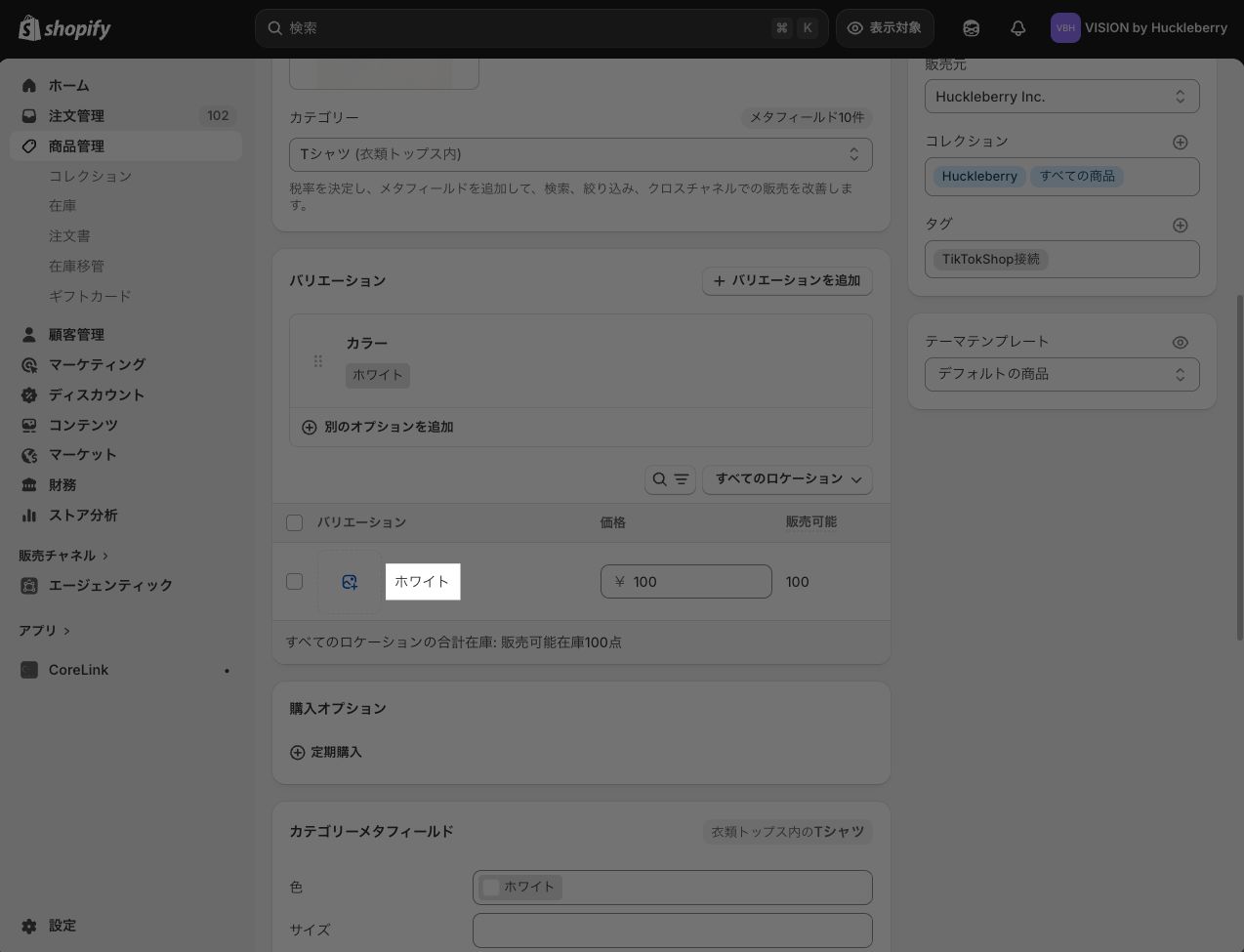1244x952 pixels.
Task: Add a tag with the plus icon
Action: [x=1180, y=226]
